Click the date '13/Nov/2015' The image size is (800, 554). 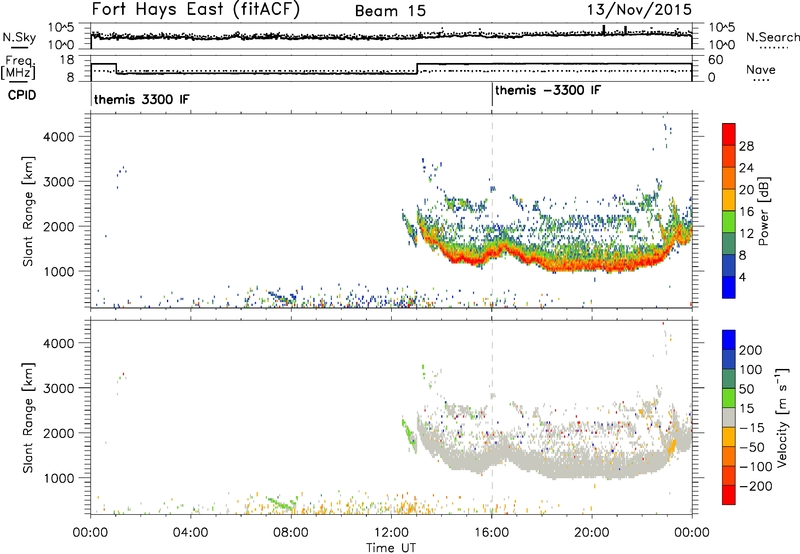tap(639, 10)
